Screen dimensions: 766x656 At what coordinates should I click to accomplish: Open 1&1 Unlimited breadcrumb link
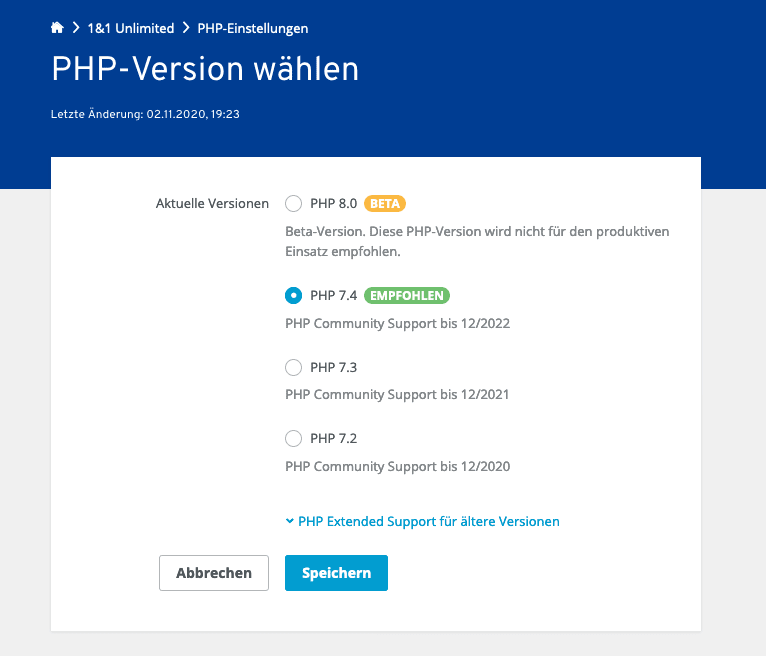coord(131,28)
